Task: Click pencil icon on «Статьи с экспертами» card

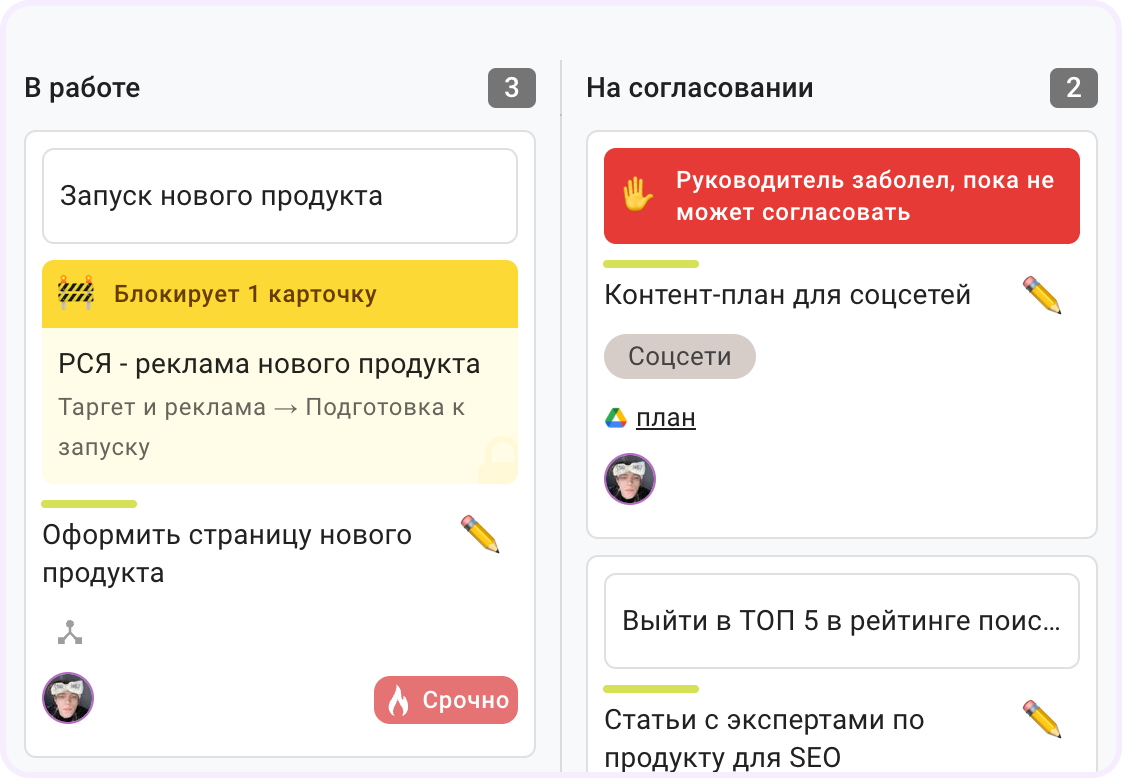Action: 1042,719
